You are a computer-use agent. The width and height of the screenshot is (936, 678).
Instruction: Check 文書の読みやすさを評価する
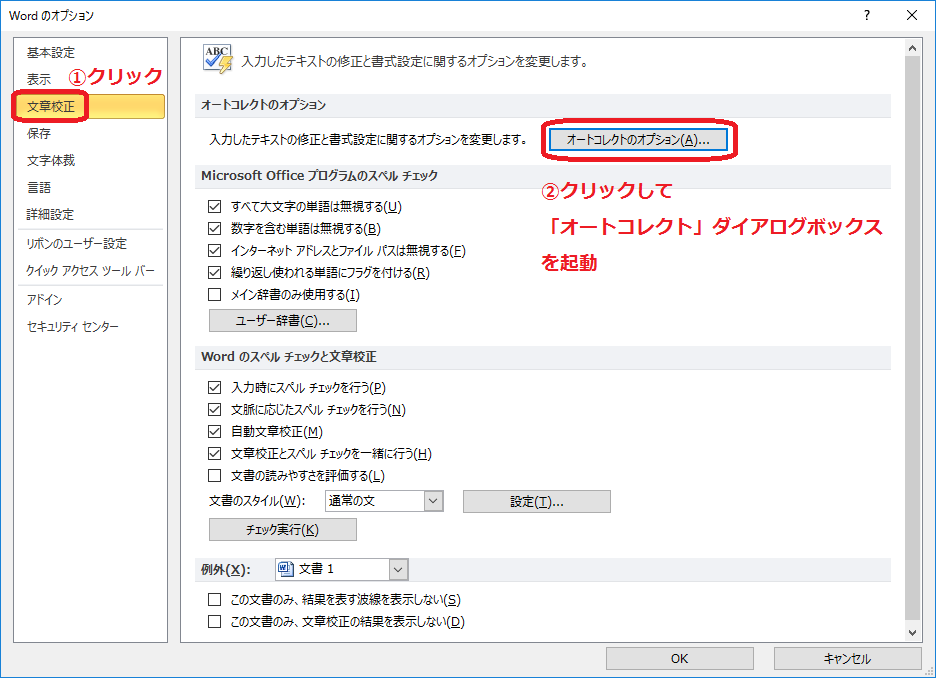pos(214,475)
